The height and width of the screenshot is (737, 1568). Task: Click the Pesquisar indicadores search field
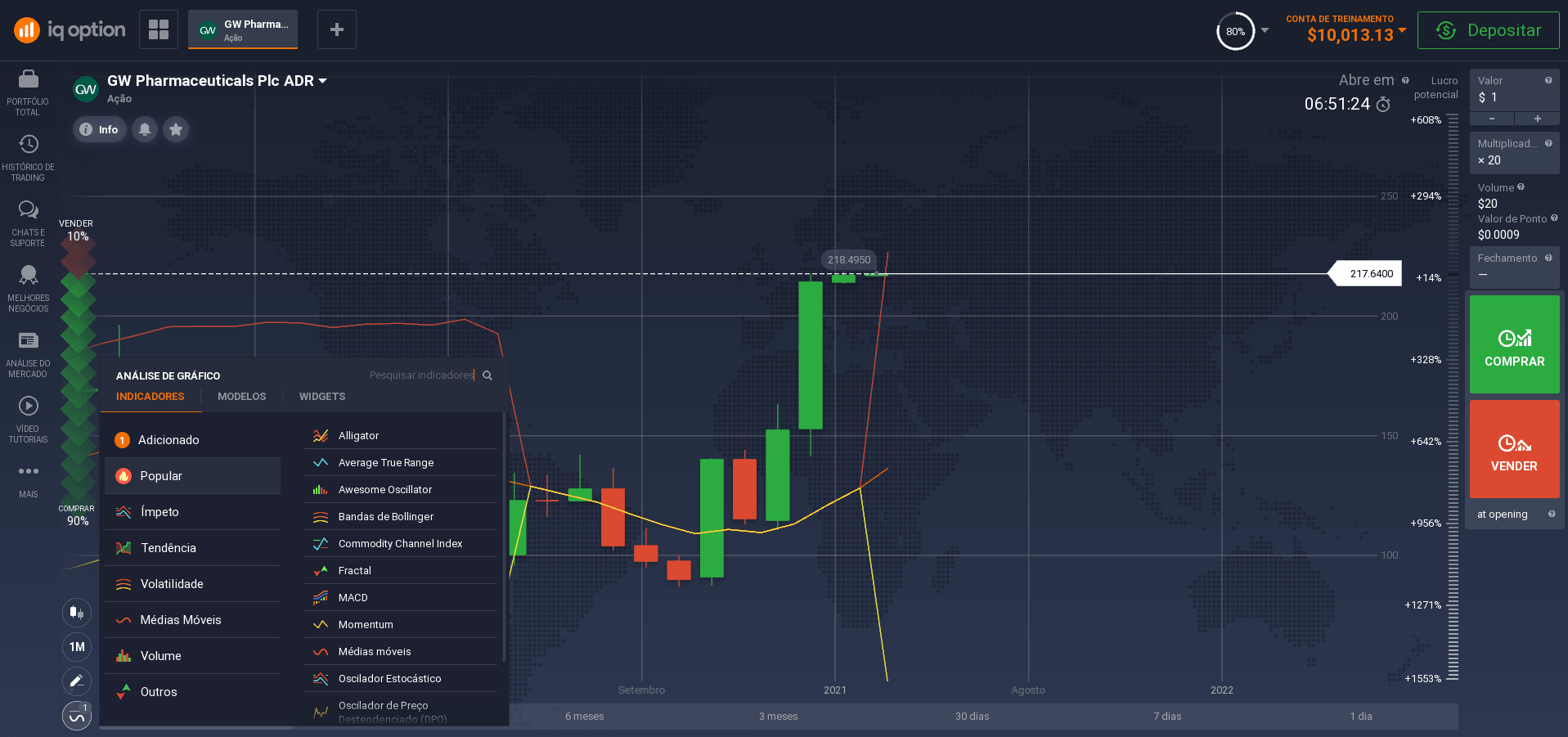click(x=421, y=375)
